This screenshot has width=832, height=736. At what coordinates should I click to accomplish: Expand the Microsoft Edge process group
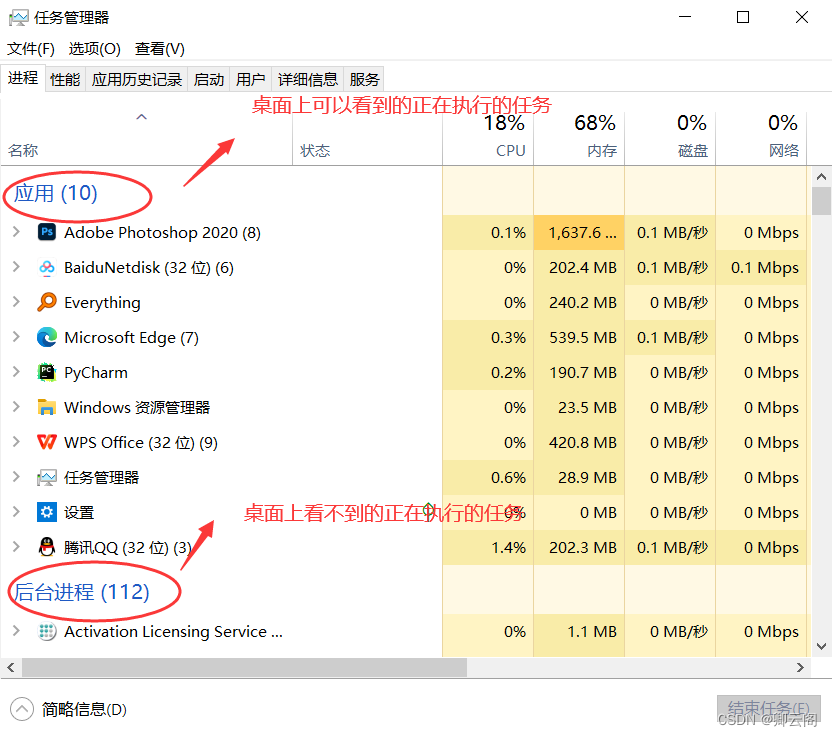click(x=16, y=337)
